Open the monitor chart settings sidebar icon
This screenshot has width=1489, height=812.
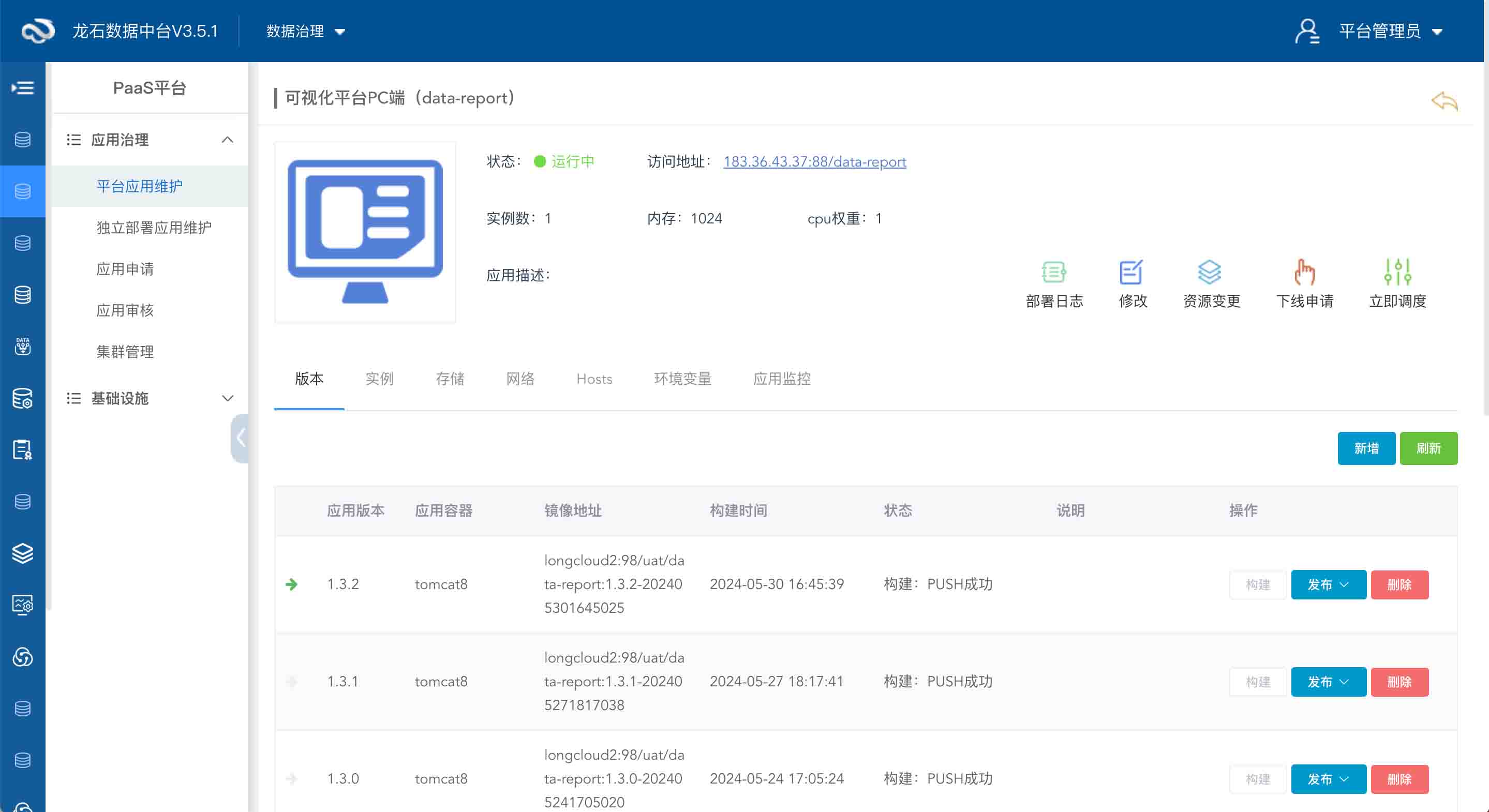[23, 605]
